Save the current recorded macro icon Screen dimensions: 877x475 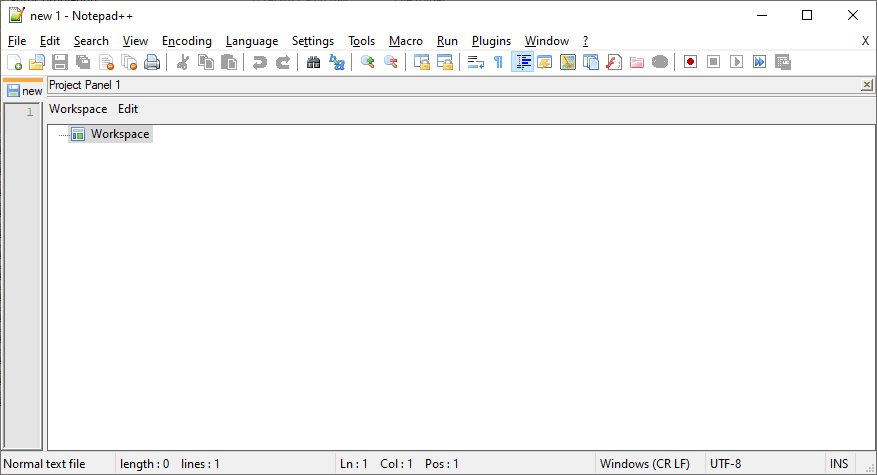point(783,62)
